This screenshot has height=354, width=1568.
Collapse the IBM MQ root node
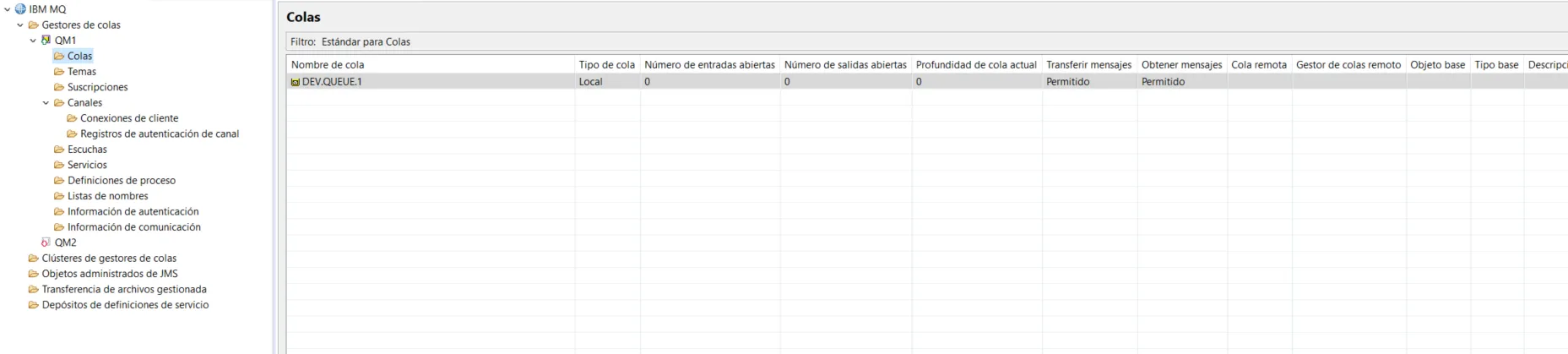(7, 9)
